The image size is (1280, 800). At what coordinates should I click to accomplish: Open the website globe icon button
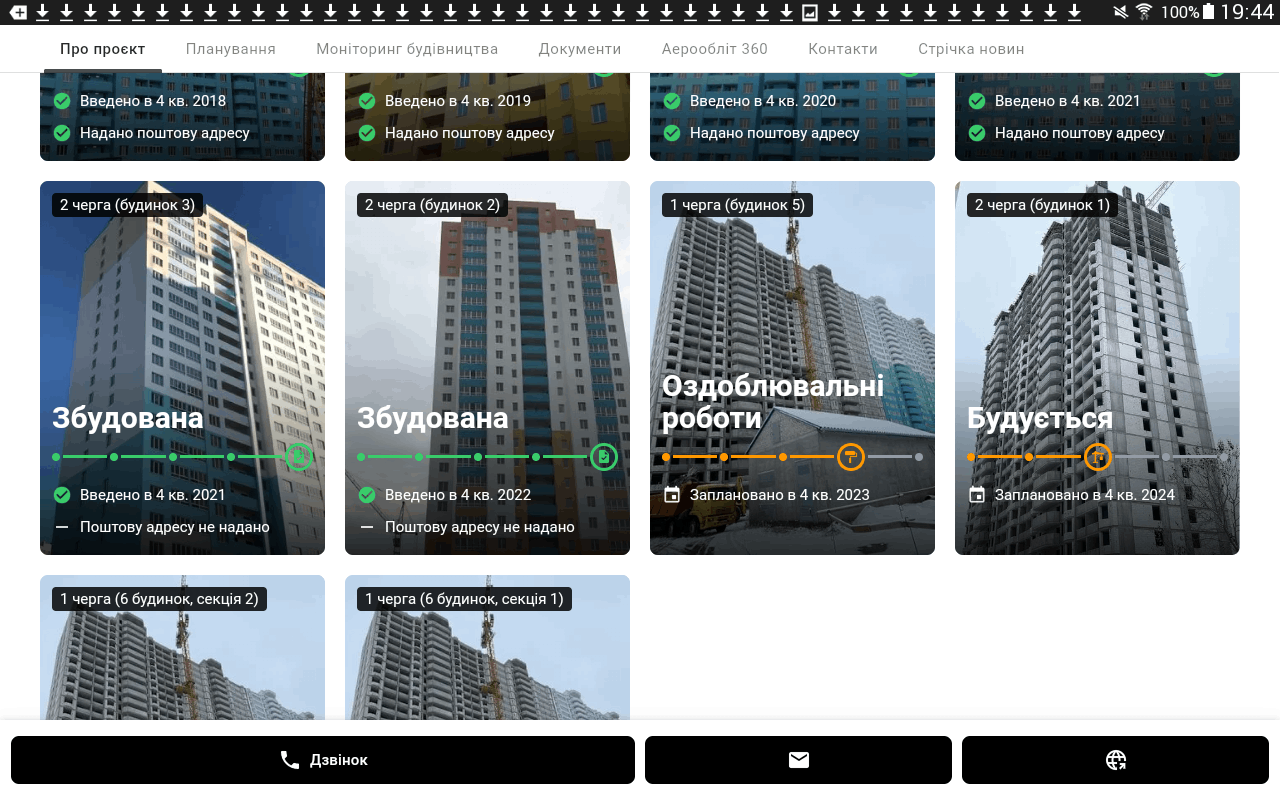click(x=1115, y=760)
